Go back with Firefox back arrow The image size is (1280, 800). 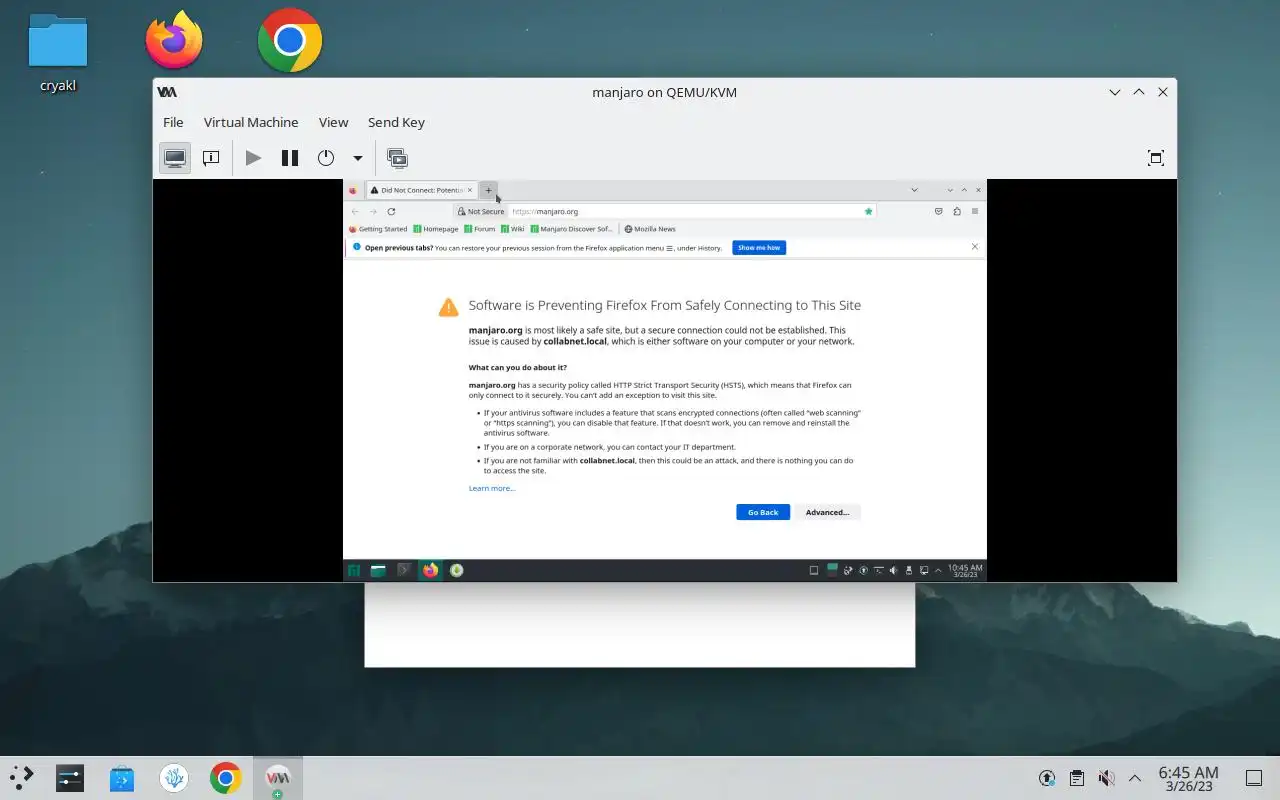tap(355, 211)
